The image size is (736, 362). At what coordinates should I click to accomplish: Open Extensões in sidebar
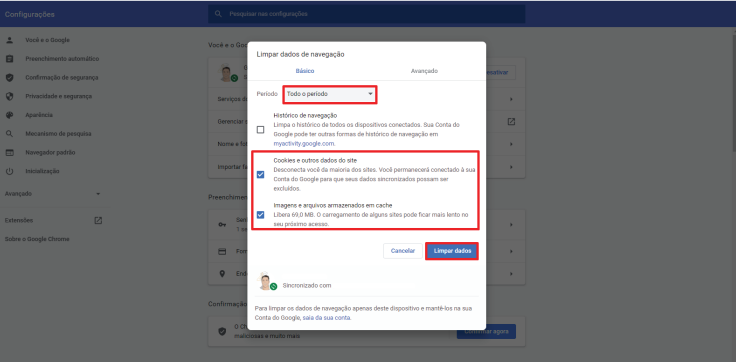pos(19,220)
